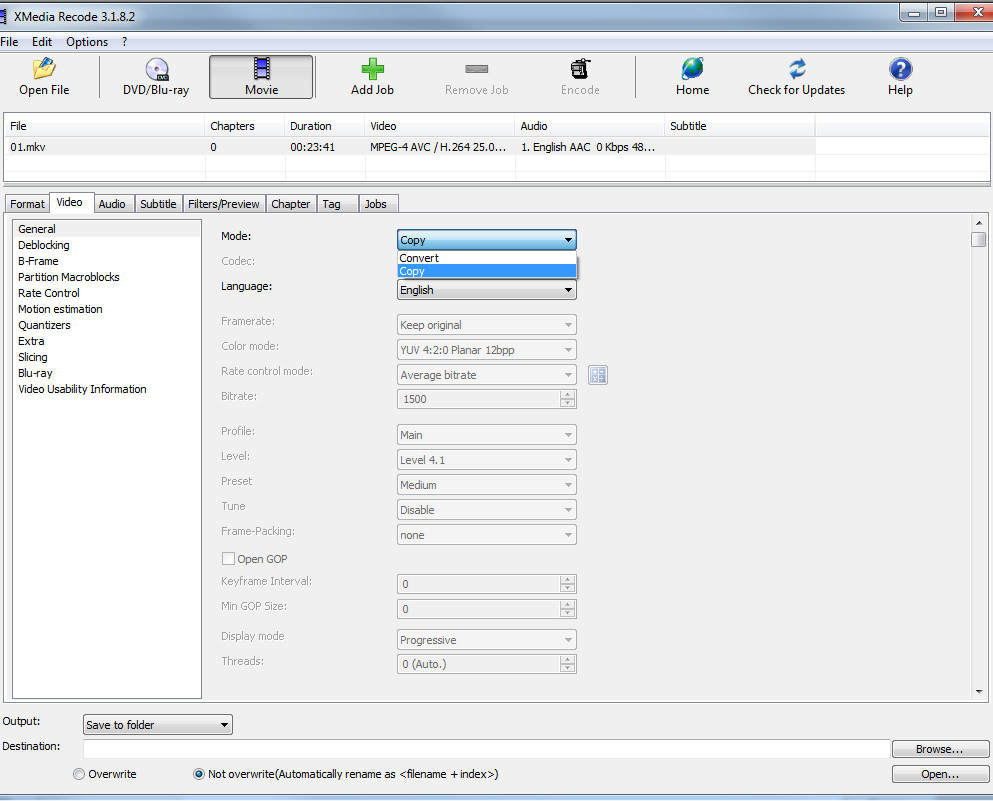Open the Profile dropdown showing Main
This screenshot has width=993, height=801.
click(486, 435)
